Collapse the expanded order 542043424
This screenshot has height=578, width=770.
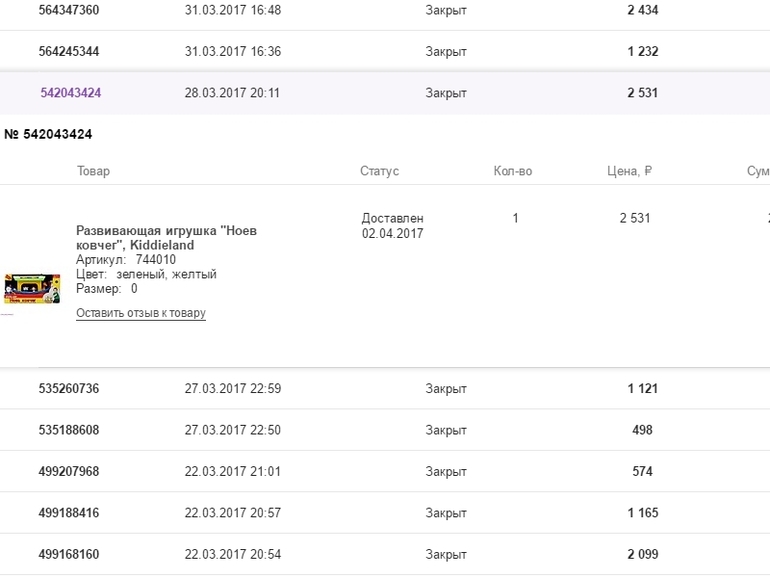point(70,93)
